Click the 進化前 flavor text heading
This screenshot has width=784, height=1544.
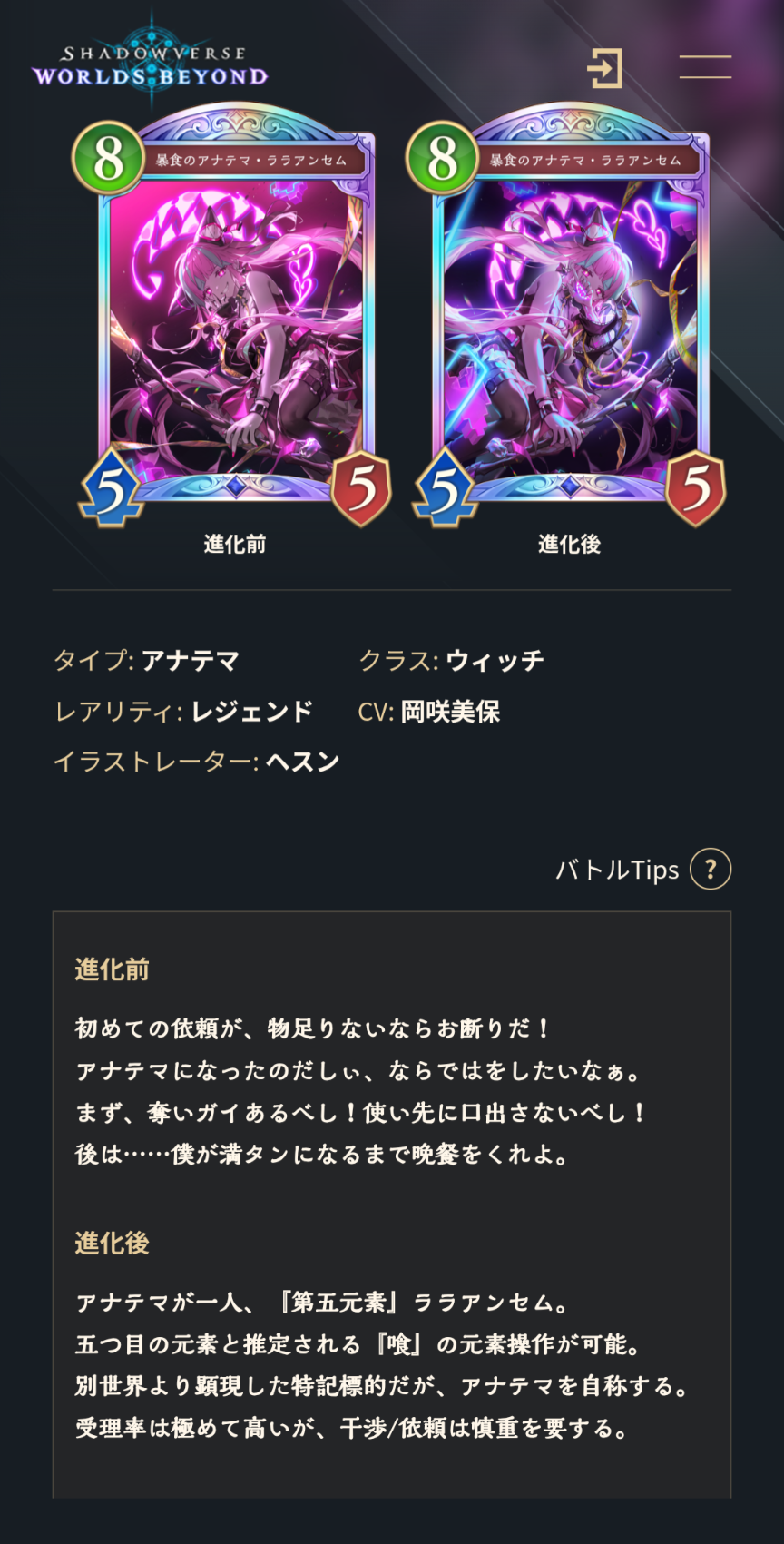tap(112, 969)
